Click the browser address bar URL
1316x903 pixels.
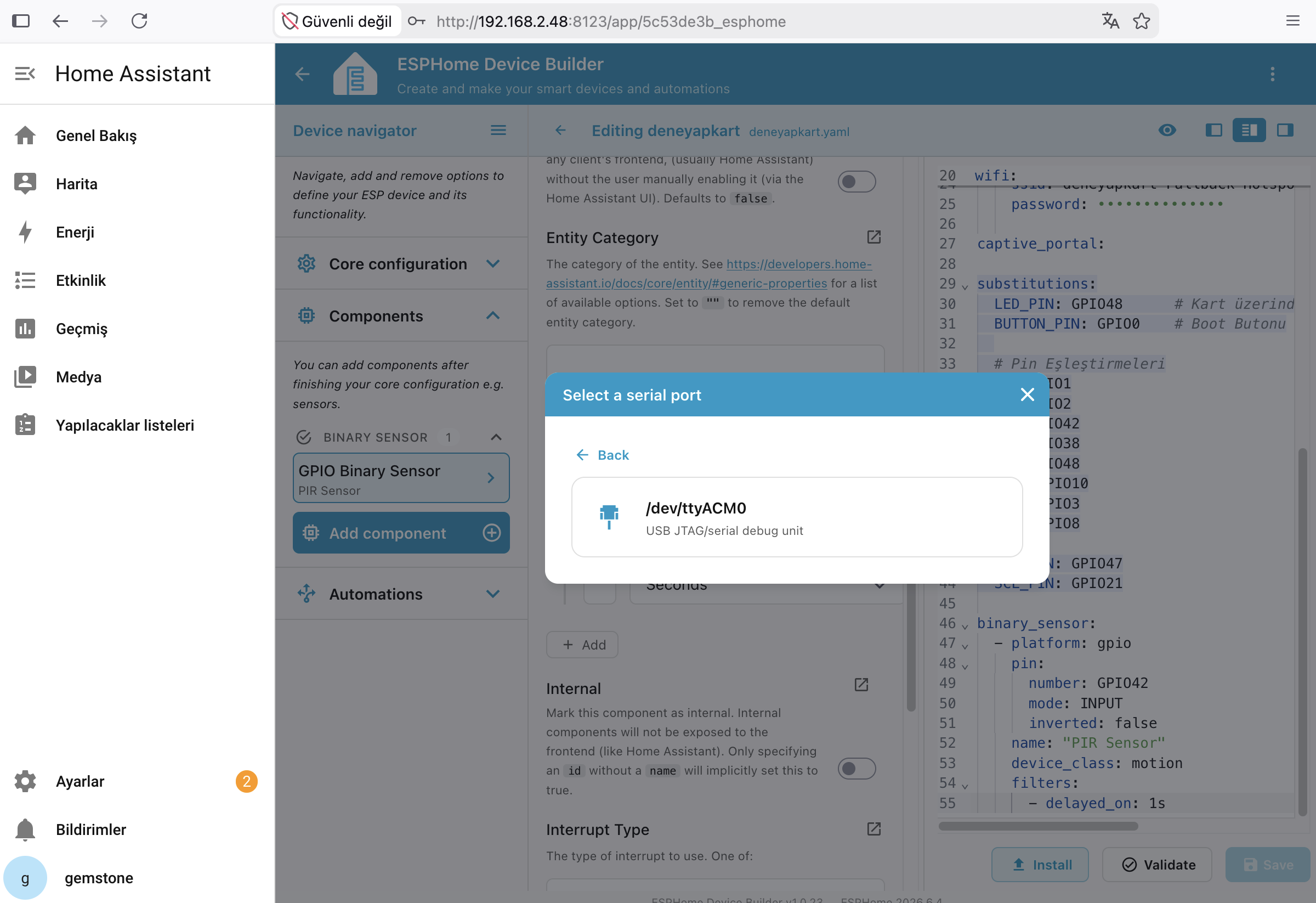pos(611,21)
